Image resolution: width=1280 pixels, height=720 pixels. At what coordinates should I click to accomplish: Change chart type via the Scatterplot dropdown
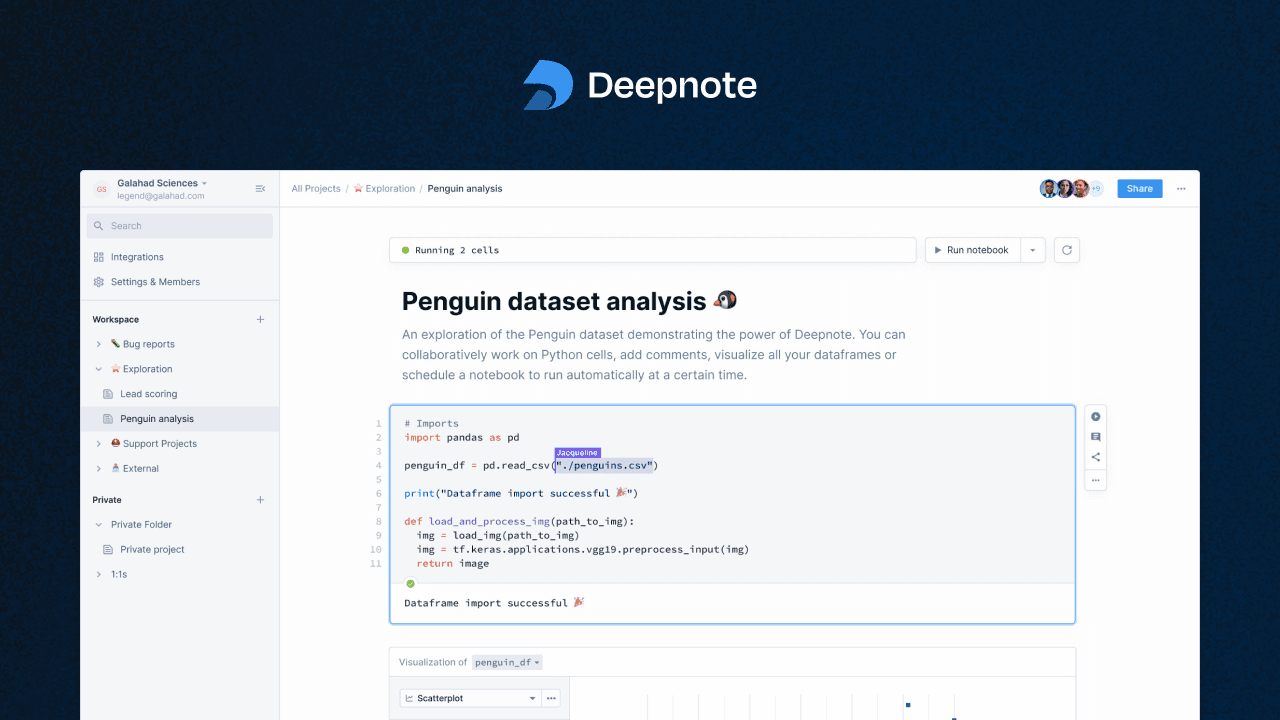pyautogui.click(x=470, y=697)
